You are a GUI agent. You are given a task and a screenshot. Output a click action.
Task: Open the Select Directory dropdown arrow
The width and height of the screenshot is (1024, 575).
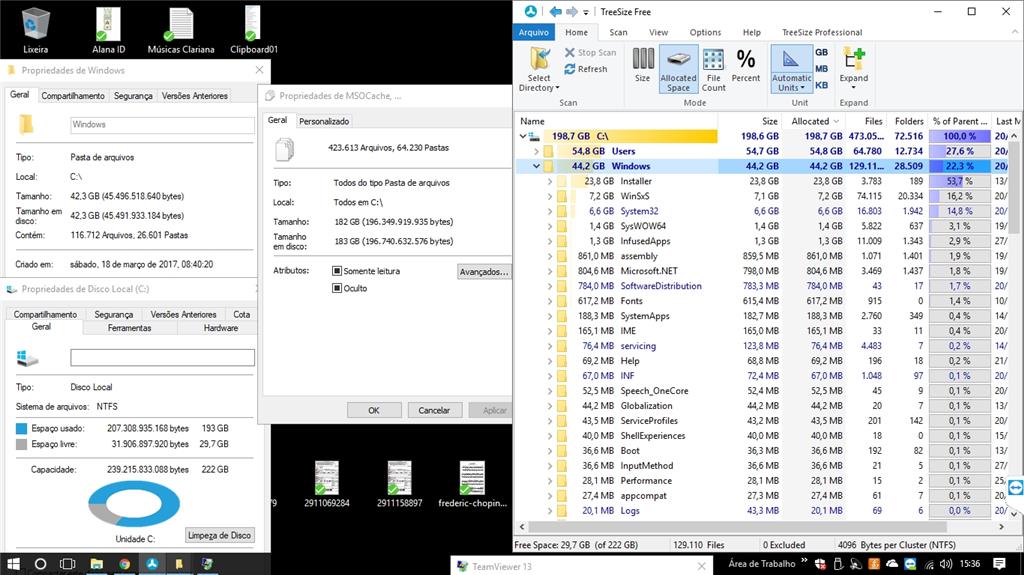click(557, 88)
